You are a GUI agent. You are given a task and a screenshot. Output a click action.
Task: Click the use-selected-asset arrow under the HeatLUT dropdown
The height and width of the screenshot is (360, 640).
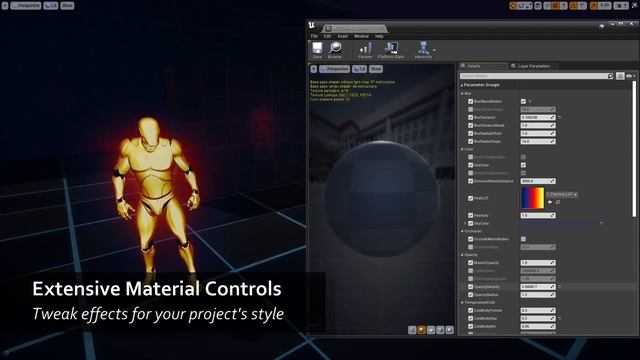coord(550,202)
